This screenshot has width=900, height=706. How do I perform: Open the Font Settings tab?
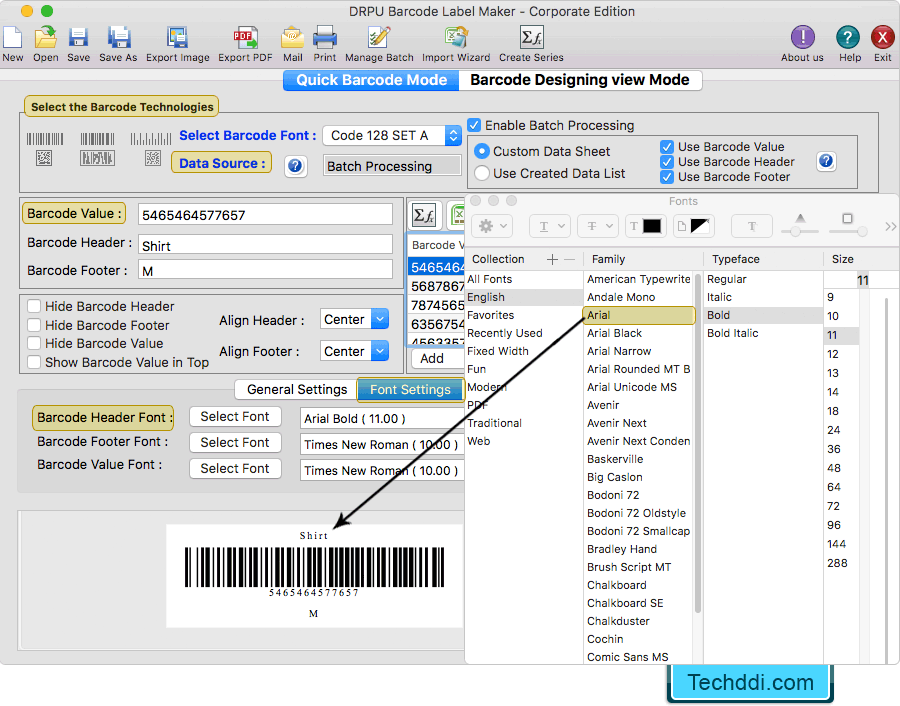click(x=410, y=390)
